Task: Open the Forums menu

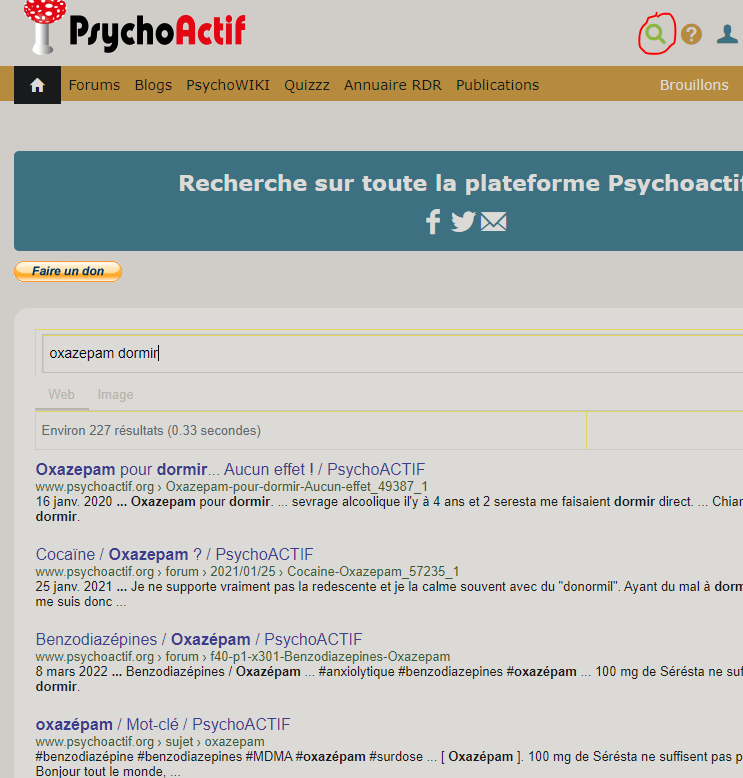Action: 94,85
